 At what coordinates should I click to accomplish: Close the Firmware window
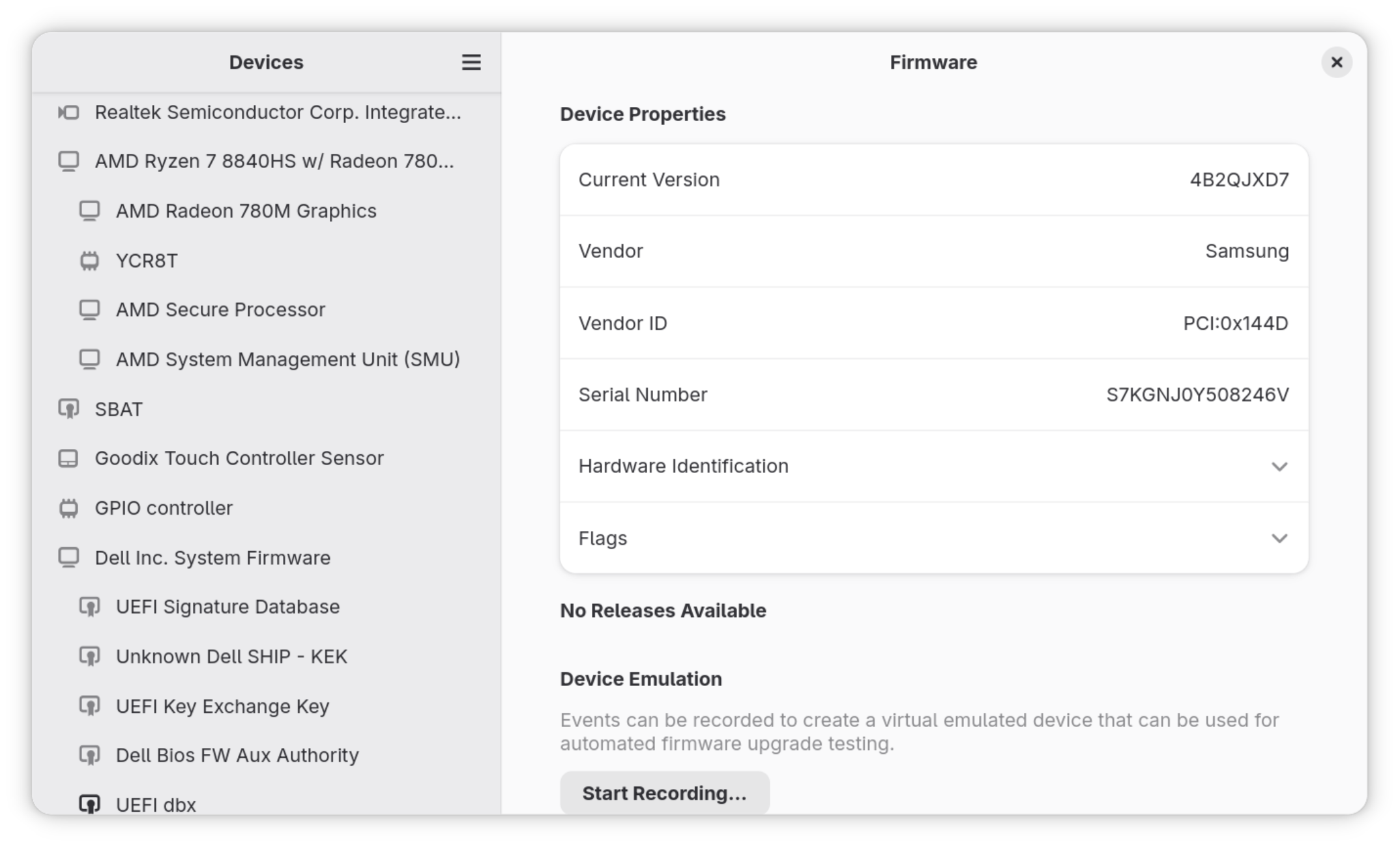tap(1336, 63)
